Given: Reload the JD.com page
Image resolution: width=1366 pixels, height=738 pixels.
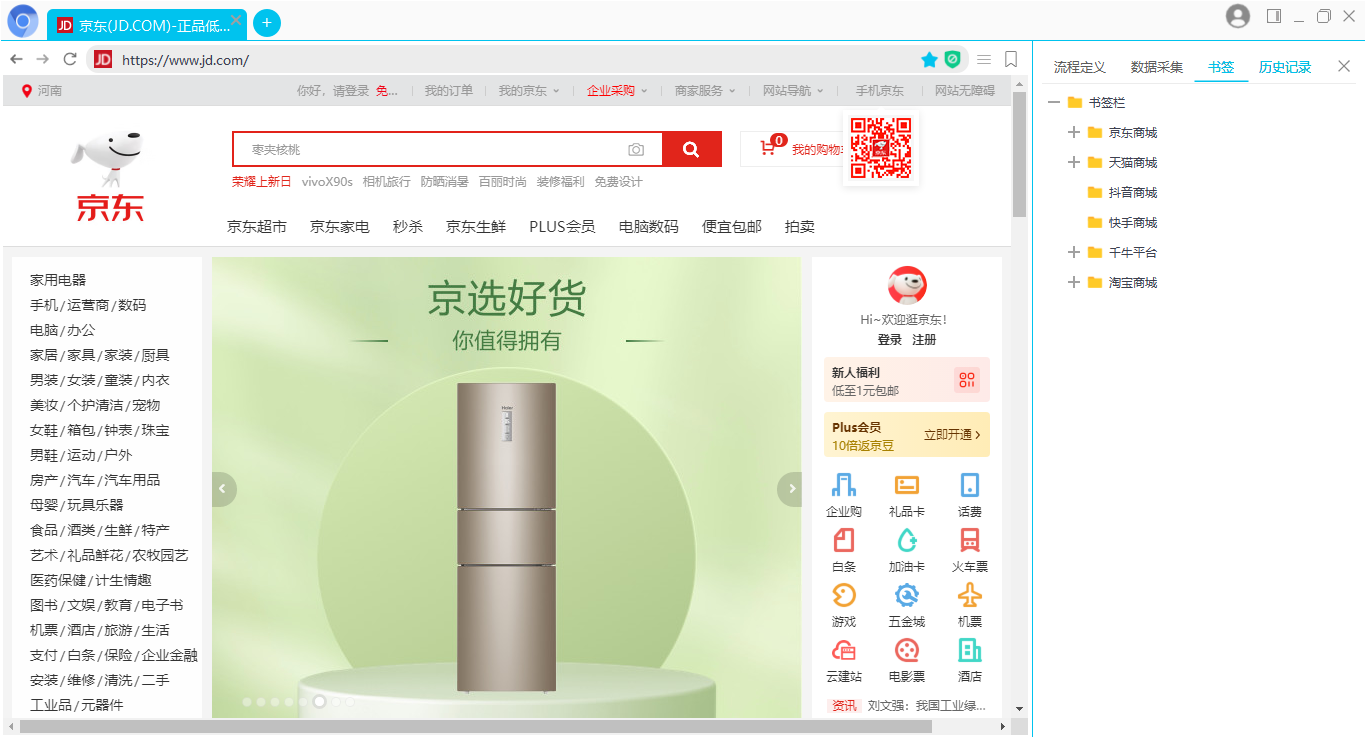Looking at the screenshot, I should pos(70,60).
